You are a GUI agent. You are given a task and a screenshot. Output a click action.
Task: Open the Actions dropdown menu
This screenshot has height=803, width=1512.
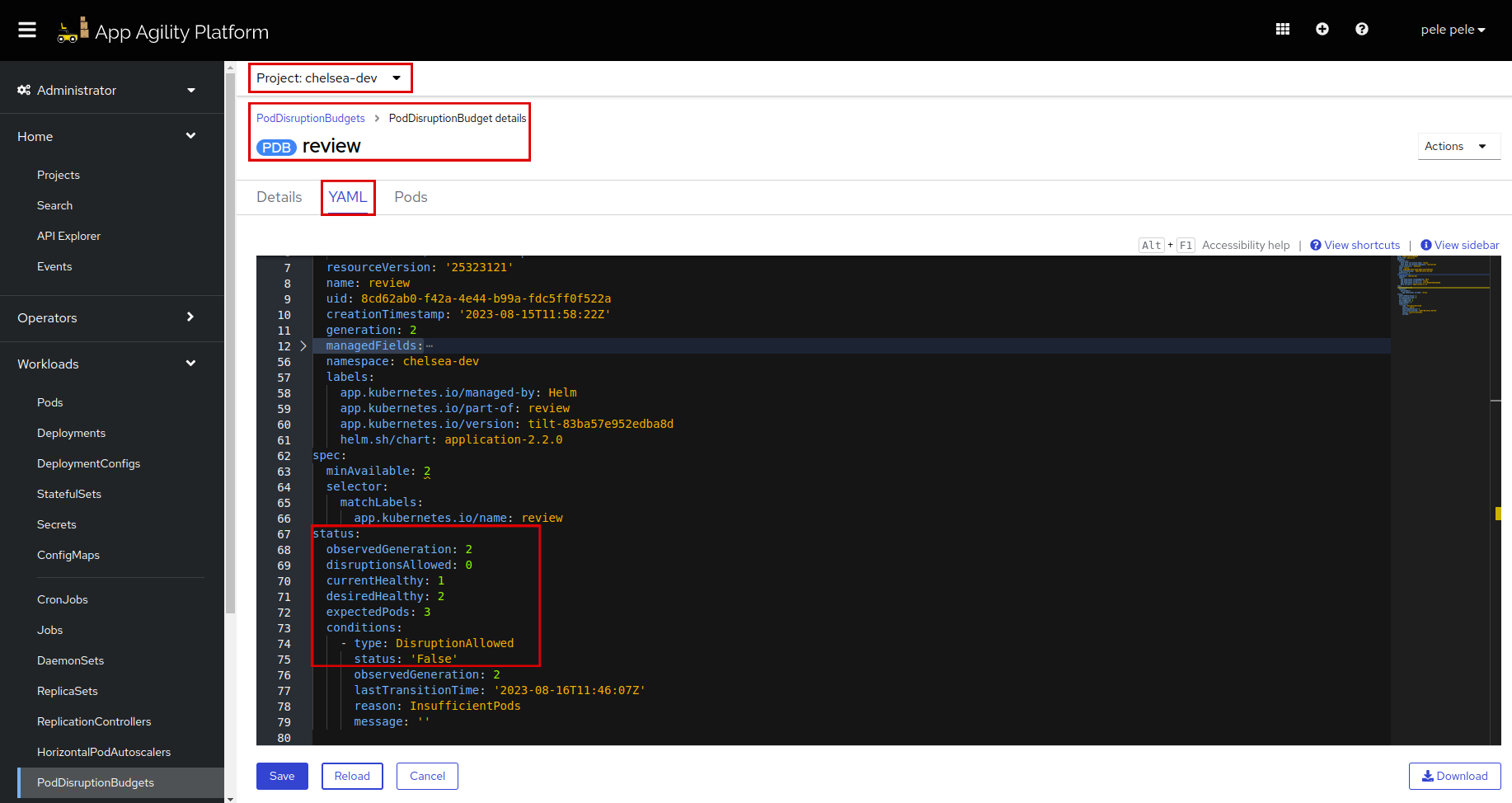[1458, 146]
